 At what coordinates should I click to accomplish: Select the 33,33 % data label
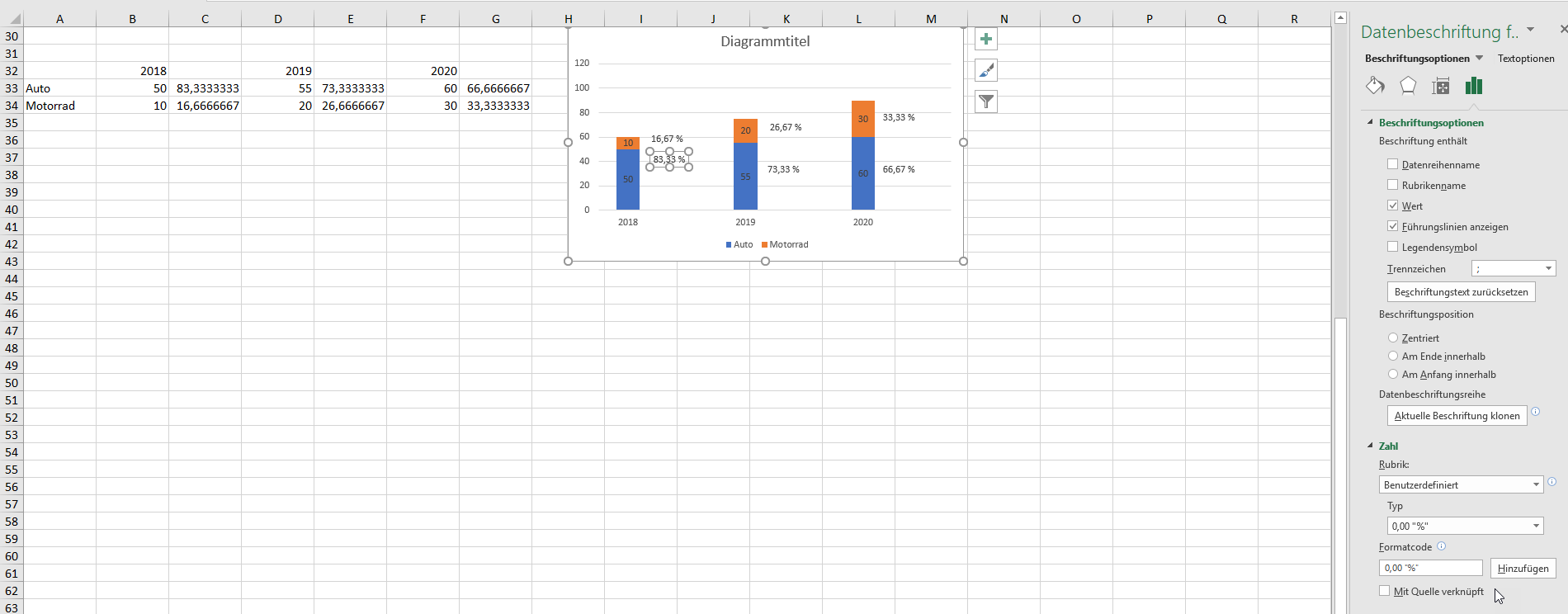899,117
